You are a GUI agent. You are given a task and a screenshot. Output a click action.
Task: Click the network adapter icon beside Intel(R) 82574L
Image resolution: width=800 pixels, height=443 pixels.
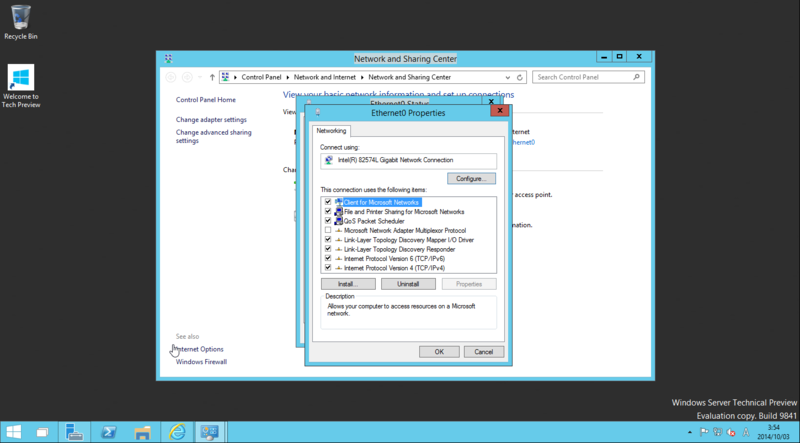point(329,160)
